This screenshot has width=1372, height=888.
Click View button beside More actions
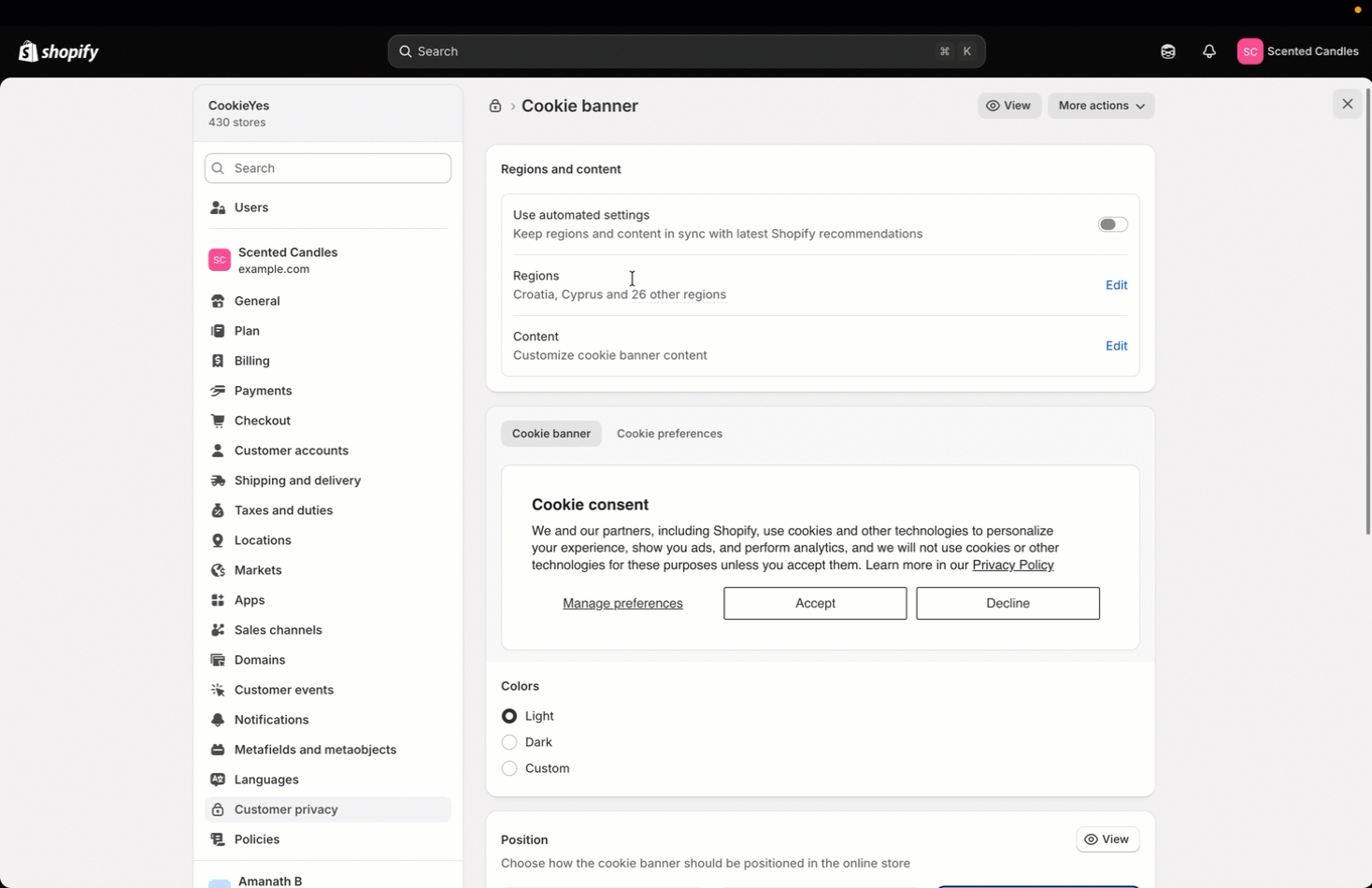(1009, 106)
